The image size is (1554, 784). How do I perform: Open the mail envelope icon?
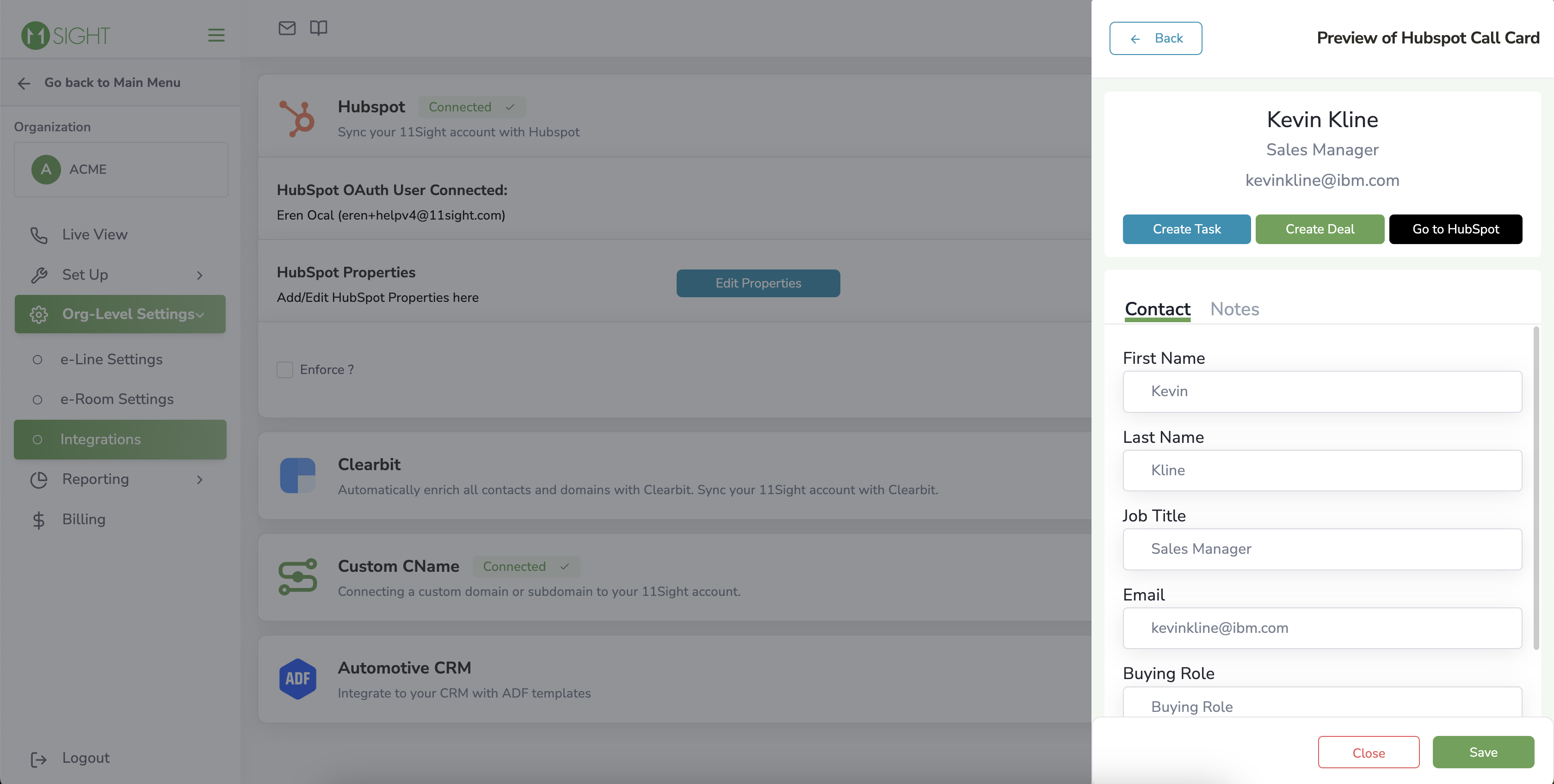(287, 28)
